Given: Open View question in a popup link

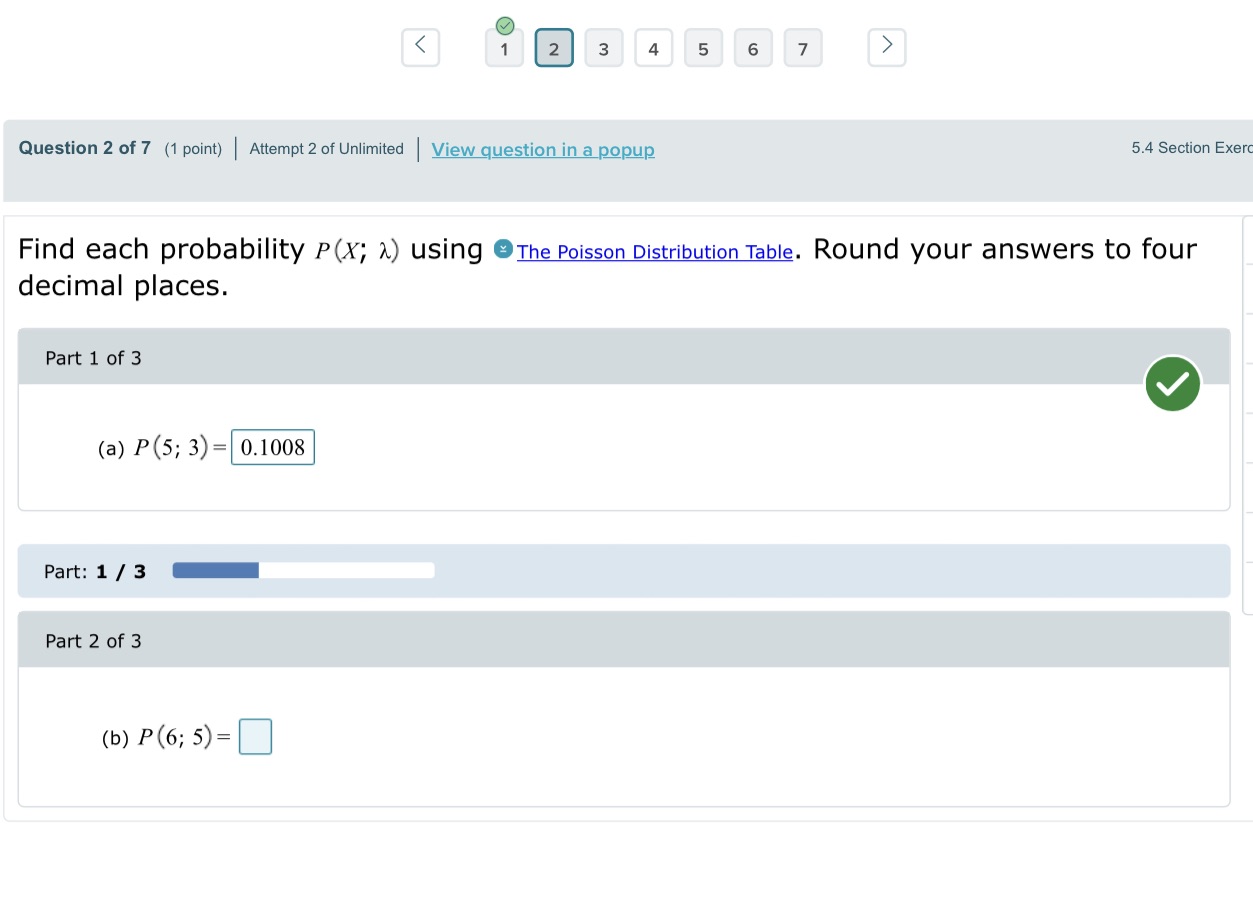Looking at the screenshot, I should [543, 150].
